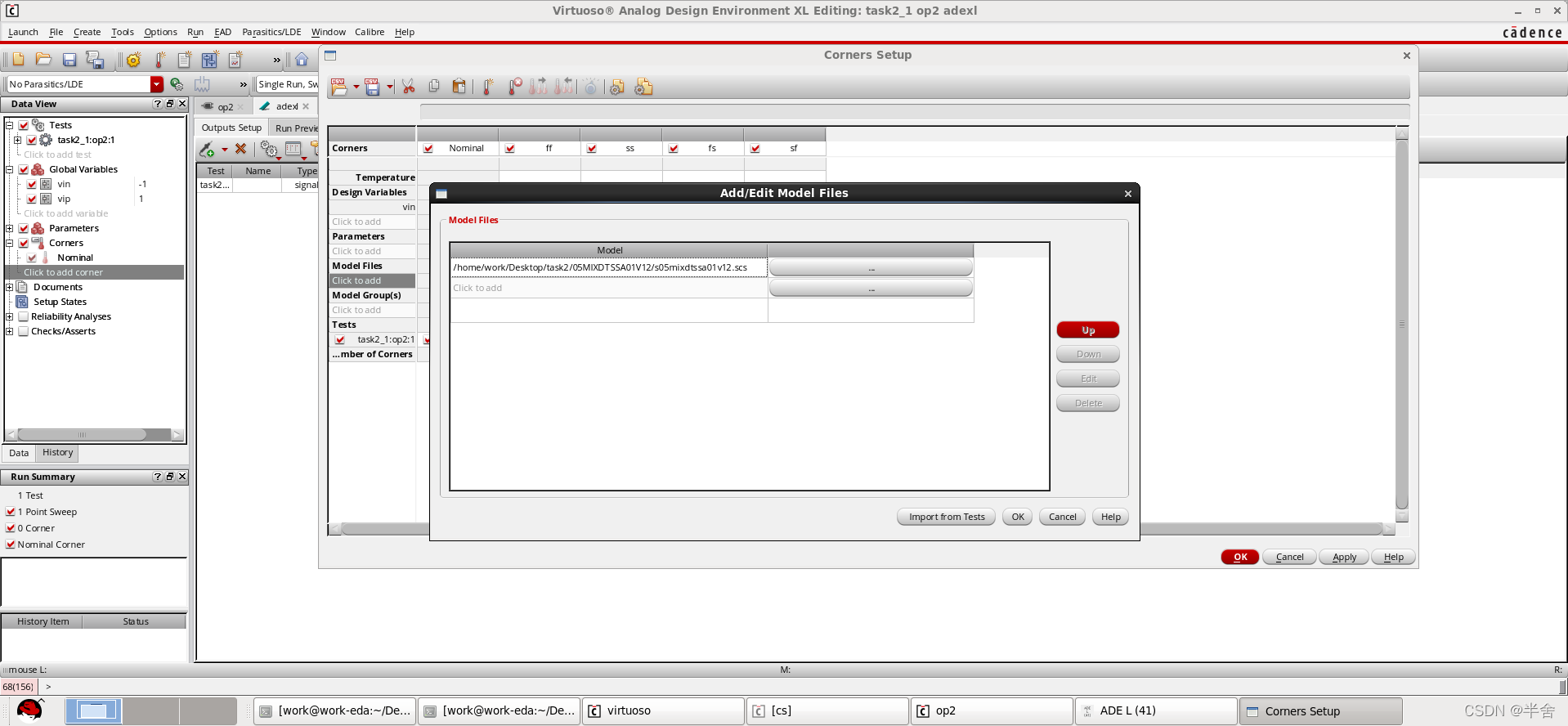Click the new plot document icon in main toolbar
The height and width of the screenshot is (726, 1568).
(235, 60)
